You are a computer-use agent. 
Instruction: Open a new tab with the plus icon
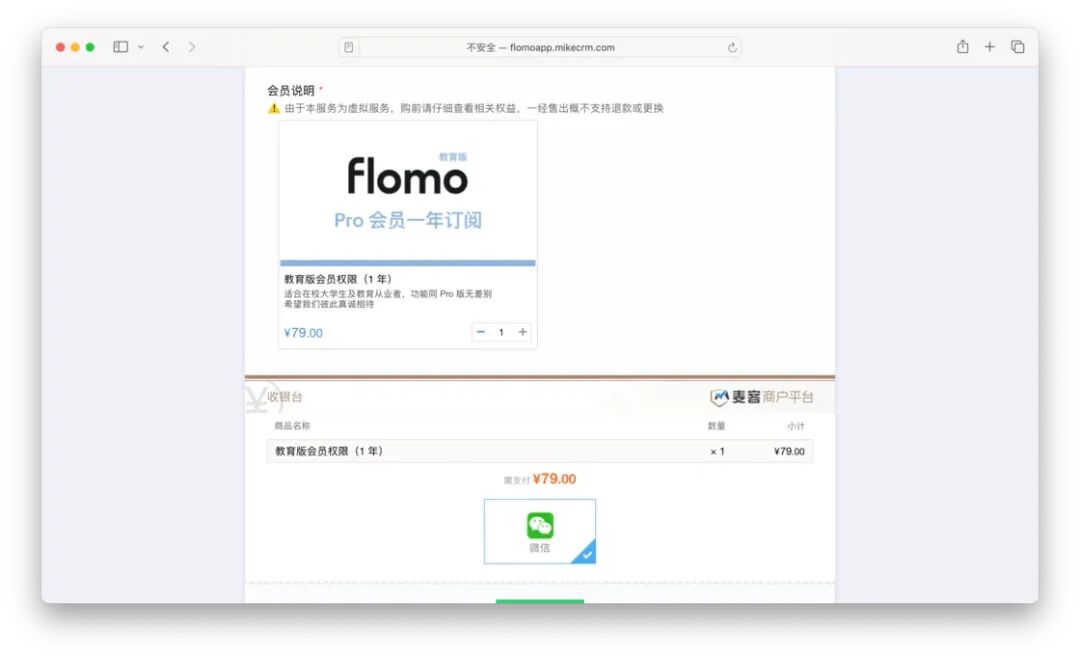pyautogui.click(x=990, y=46)
